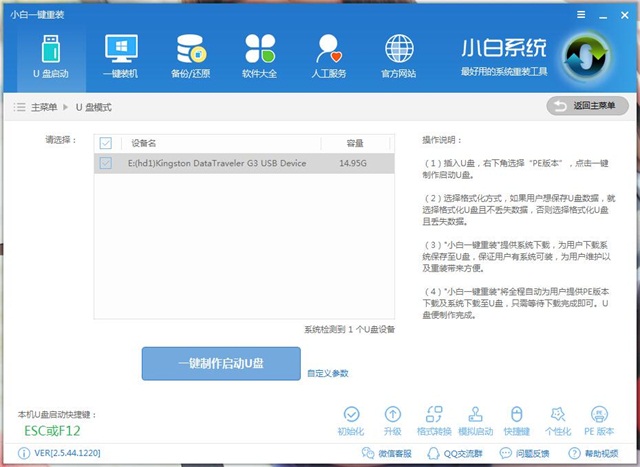Open 帮助视频 link
The width and height of the screenshot is (640, 467).
point(593,453)
